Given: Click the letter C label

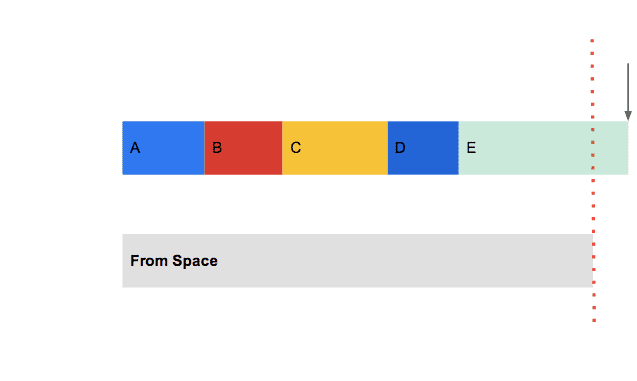Looking at the screenshot, I should [296, 147].
